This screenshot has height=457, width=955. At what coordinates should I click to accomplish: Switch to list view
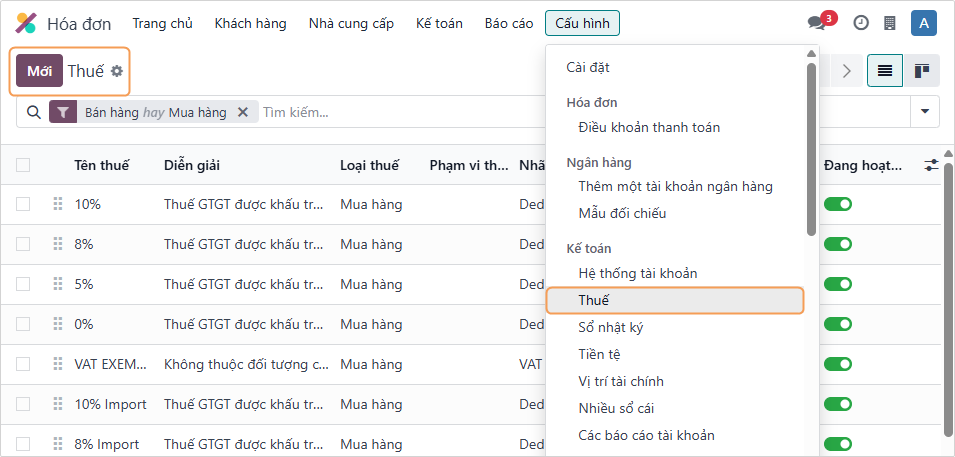[x=885, y=71]
